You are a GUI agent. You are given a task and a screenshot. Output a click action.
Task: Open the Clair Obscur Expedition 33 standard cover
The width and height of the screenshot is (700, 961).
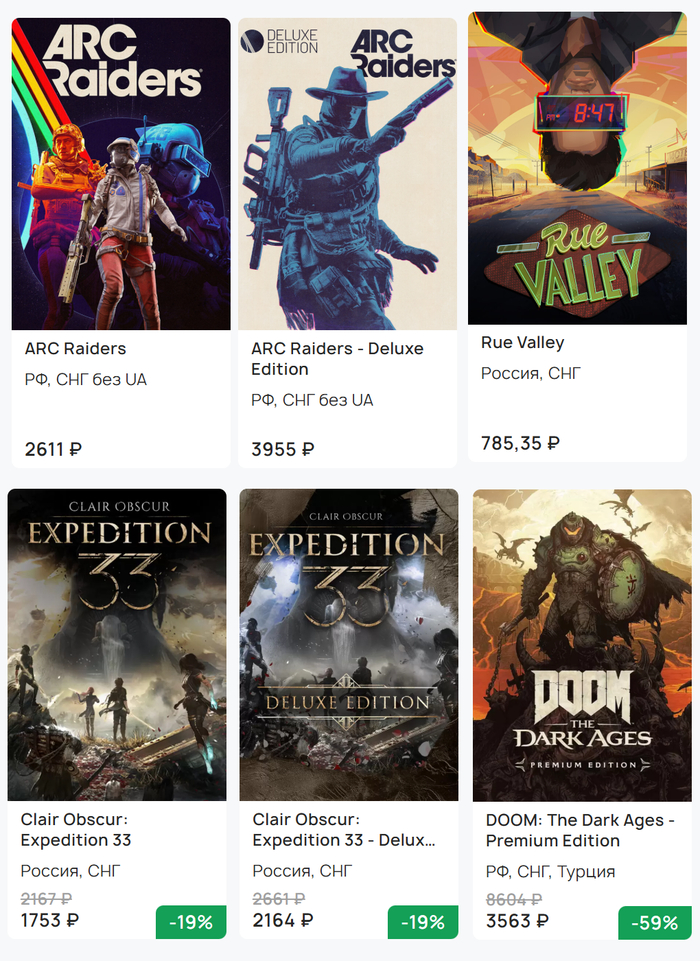pos(117,645)
